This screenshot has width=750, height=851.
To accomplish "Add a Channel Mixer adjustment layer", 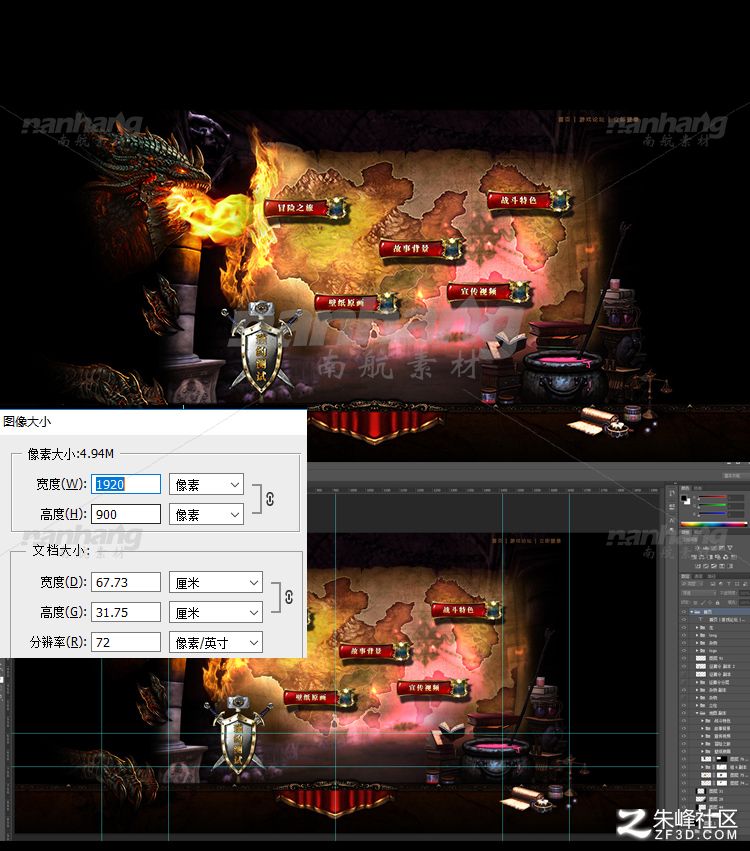I will point(726,557).
